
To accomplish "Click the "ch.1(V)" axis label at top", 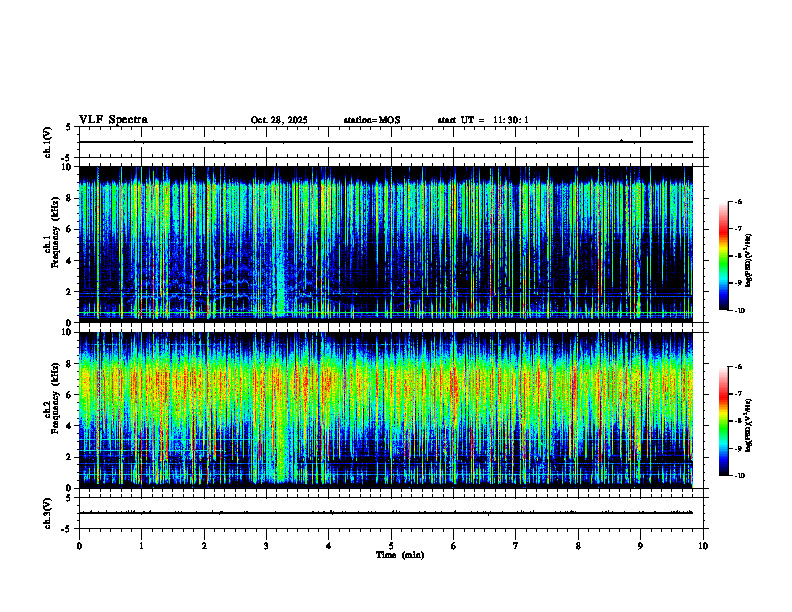I will (x=48, y=142).
